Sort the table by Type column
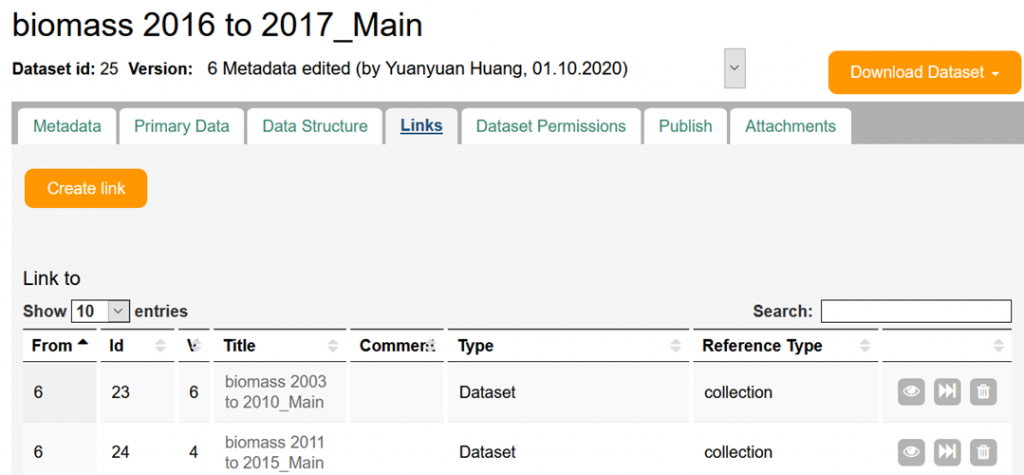 [568, 346]
